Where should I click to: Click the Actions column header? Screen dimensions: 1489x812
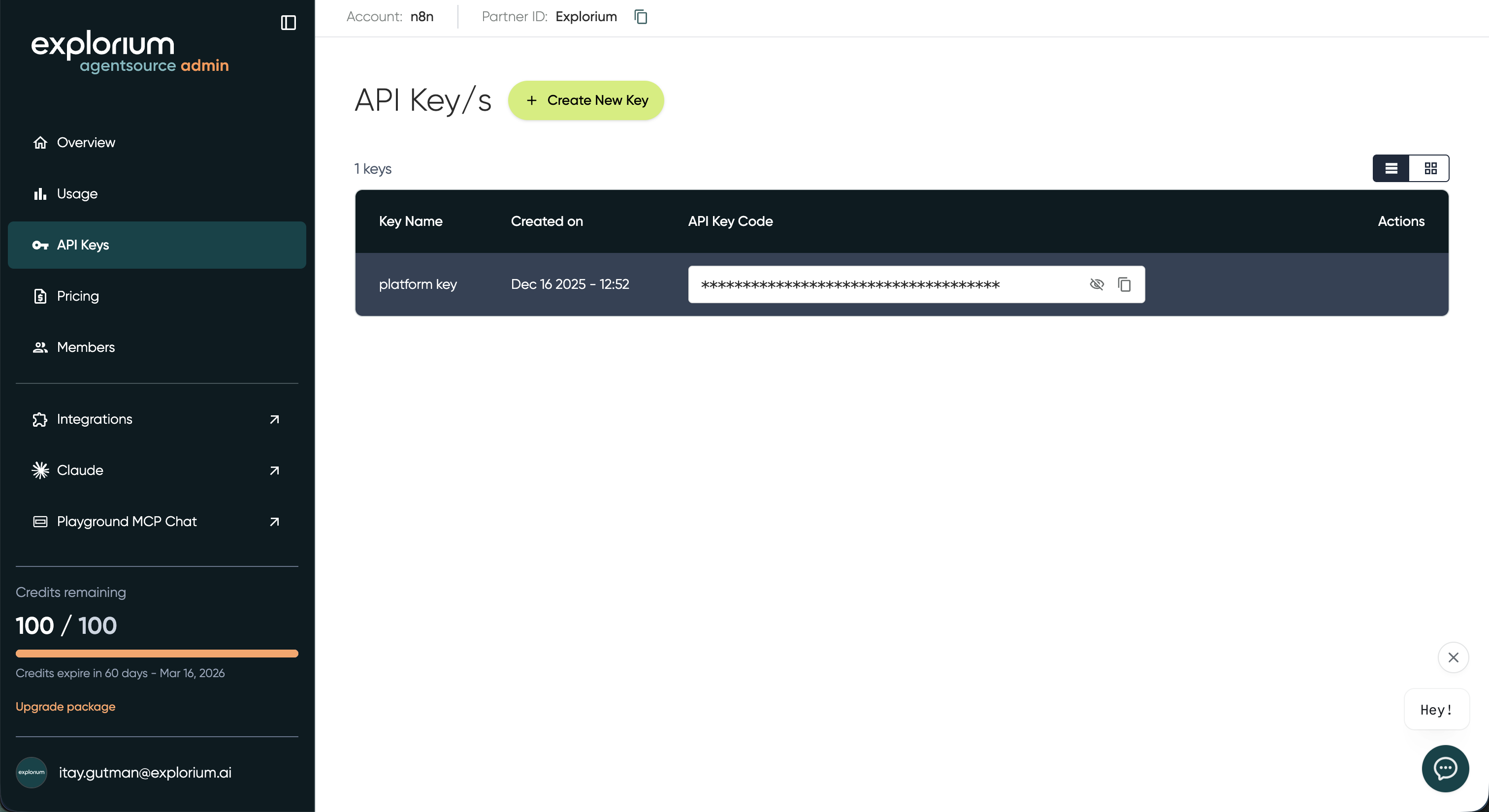[1401, 221]
